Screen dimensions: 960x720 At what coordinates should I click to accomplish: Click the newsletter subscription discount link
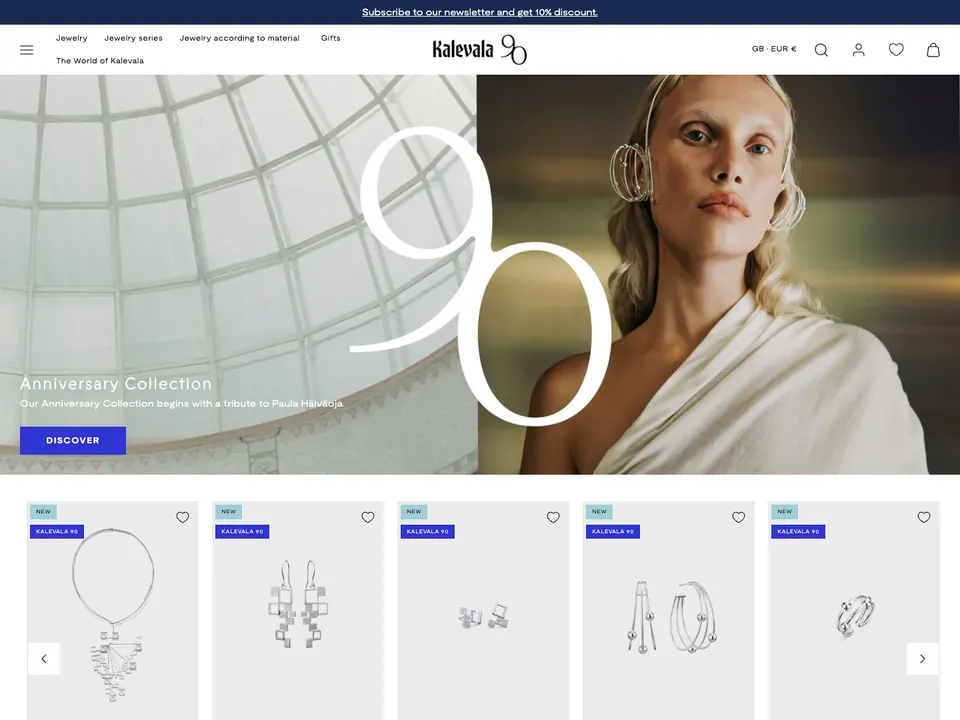click(x=480, y=12)
